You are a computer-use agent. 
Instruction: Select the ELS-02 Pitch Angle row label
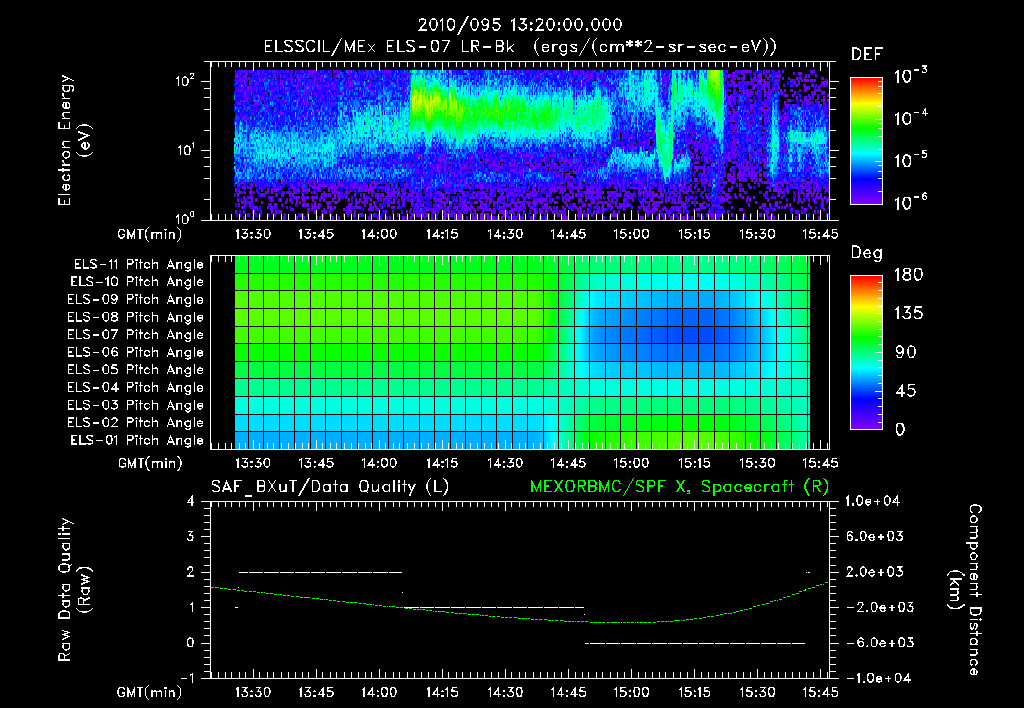135,423
